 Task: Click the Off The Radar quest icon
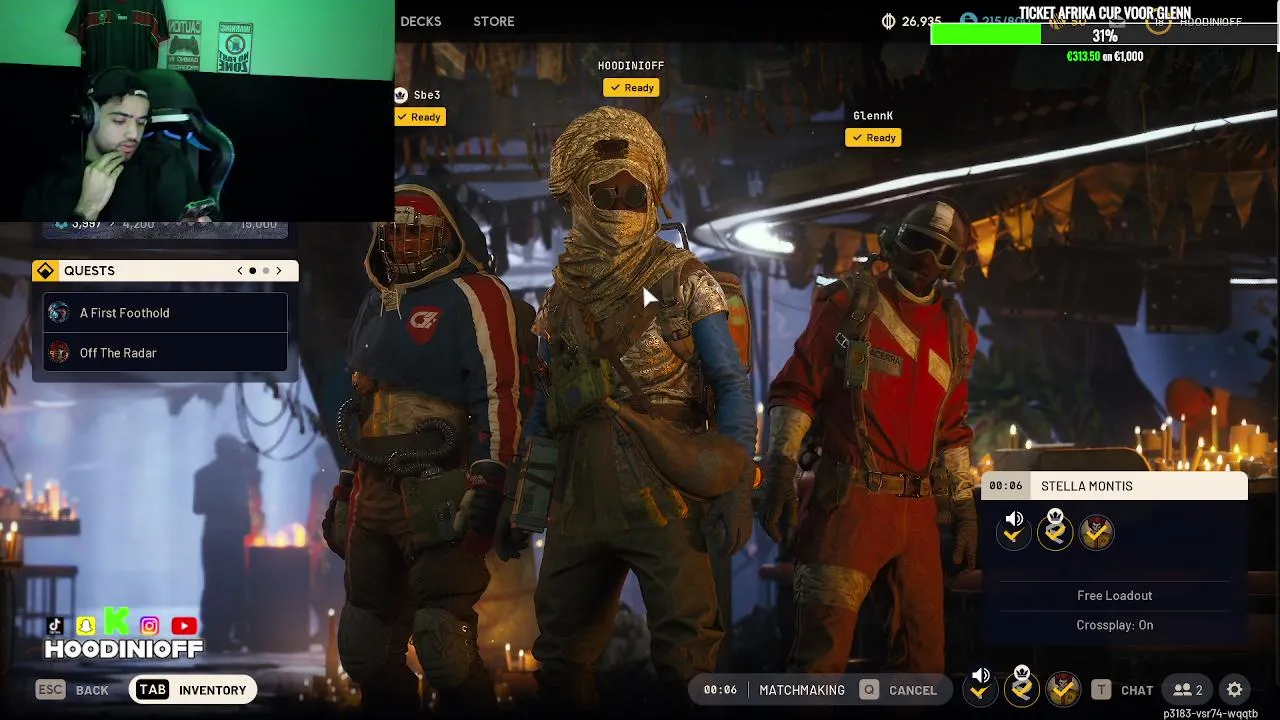pyautogui.click(x=59, y=353)
